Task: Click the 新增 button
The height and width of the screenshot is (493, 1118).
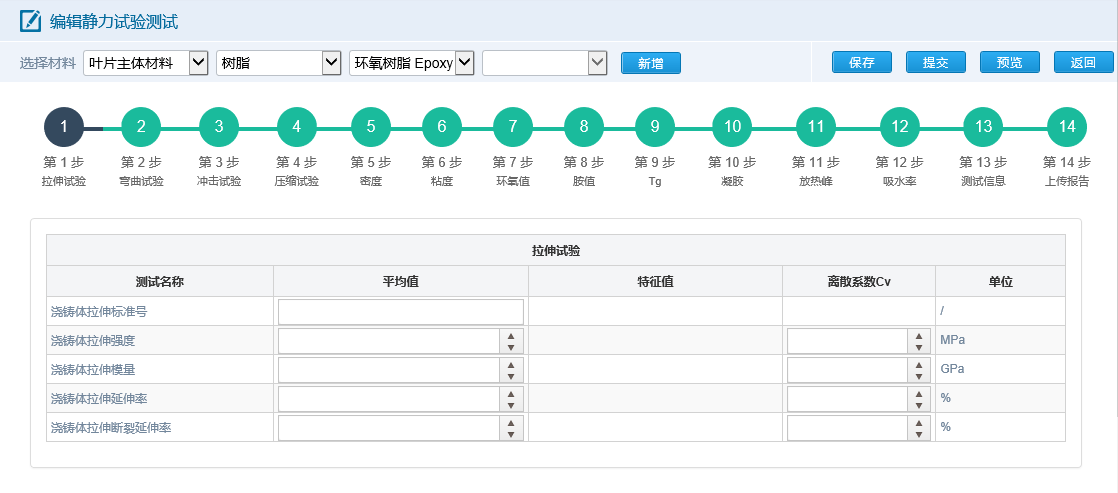Action: [x=651, y=63]
